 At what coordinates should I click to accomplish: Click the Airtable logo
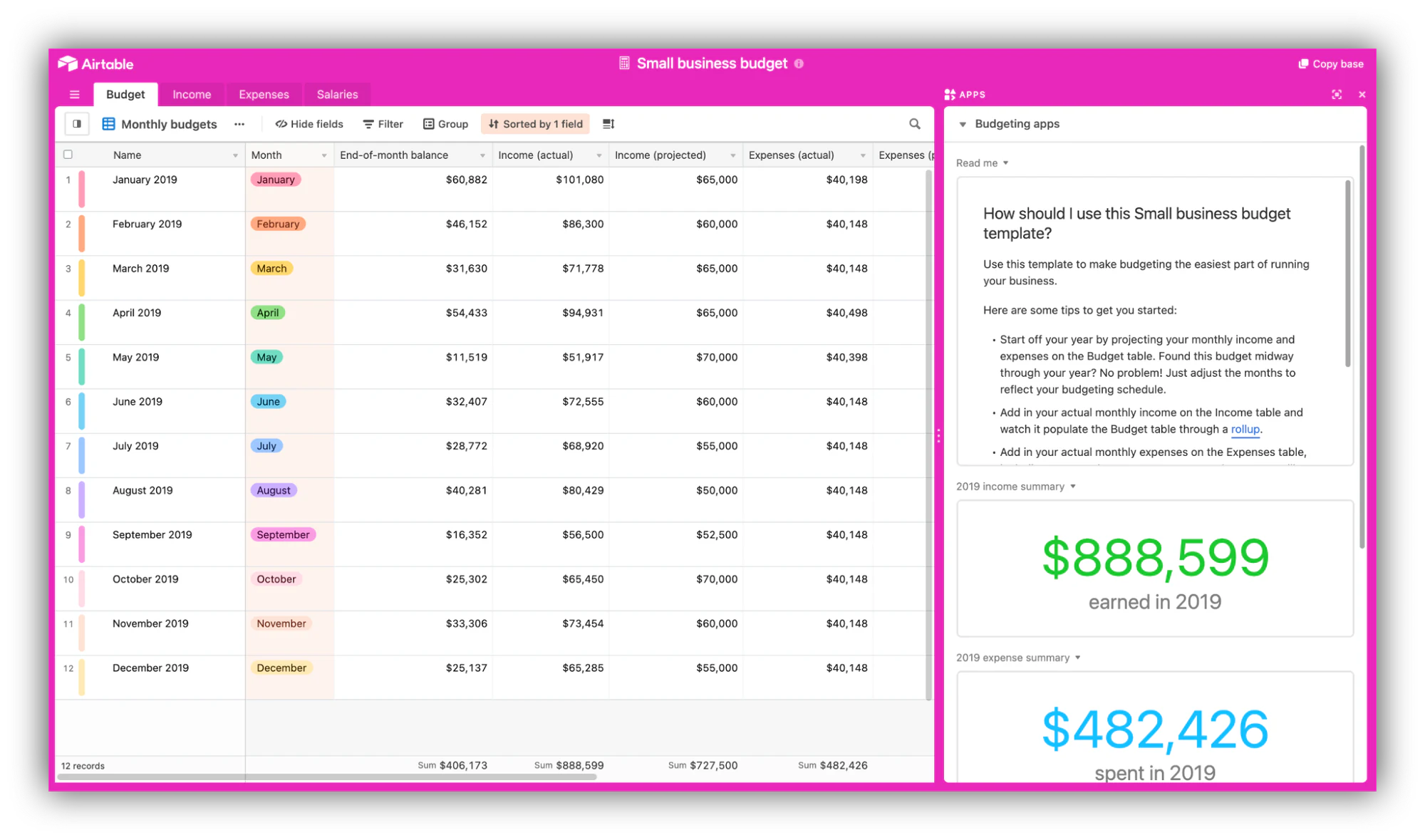(95, 63)
